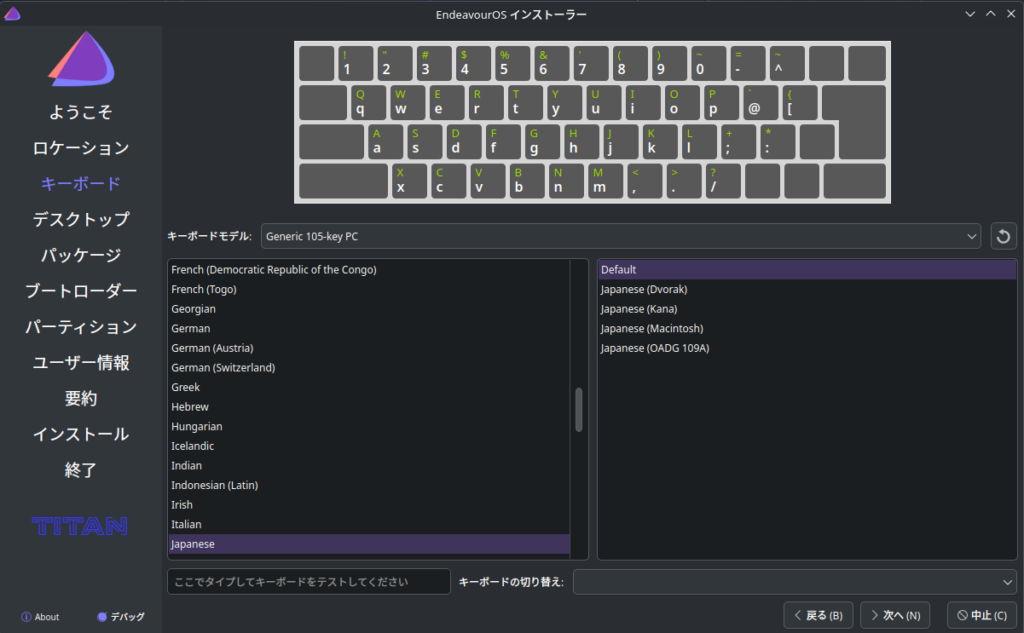The height and width of the screenshot is (633, 1024).
Task: Click the EndeavourOS titlebar app icon
Action: [x=11, y=14]
